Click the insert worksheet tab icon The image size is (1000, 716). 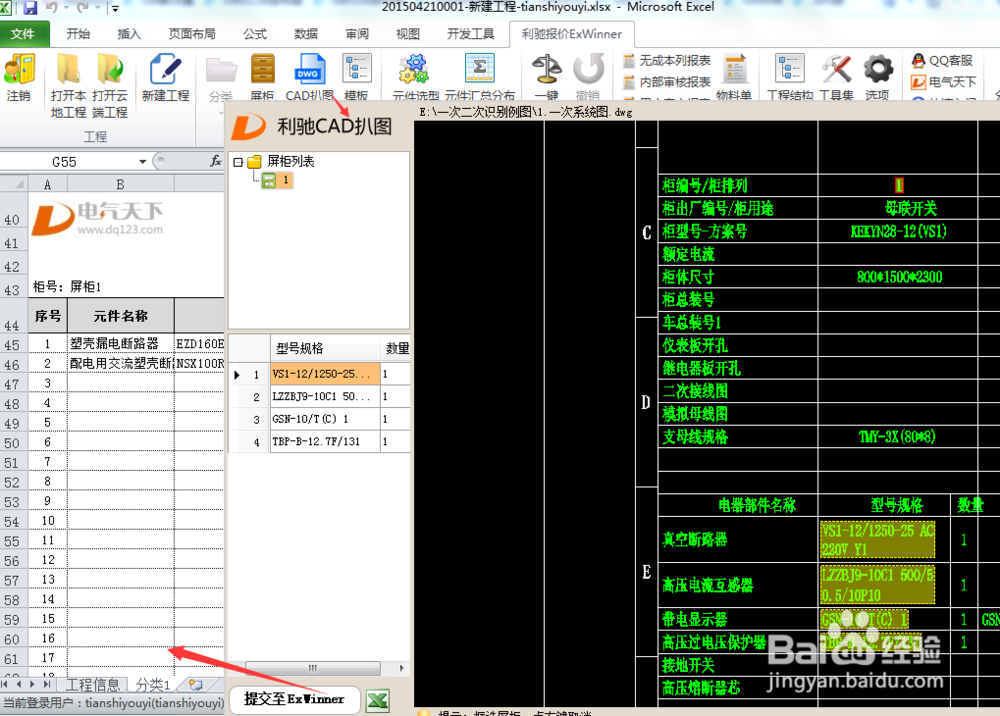[195, 685]
